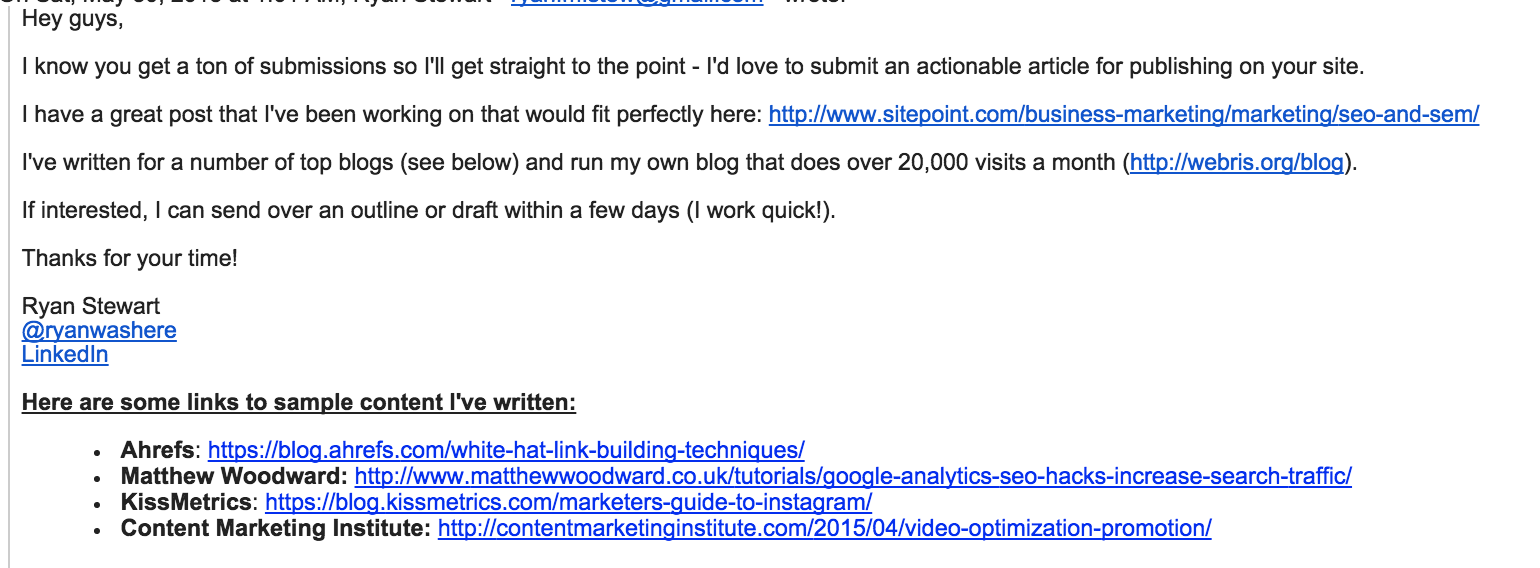Click the @ryanwashere Twitter handle link

99,331
